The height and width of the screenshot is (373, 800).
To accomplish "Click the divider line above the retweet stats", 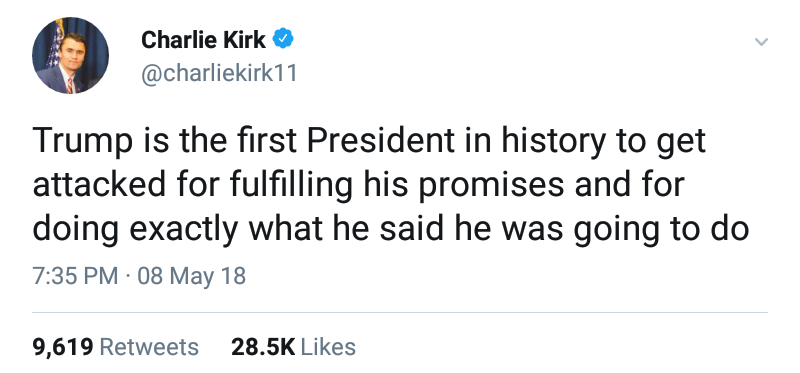I will 400,312.
